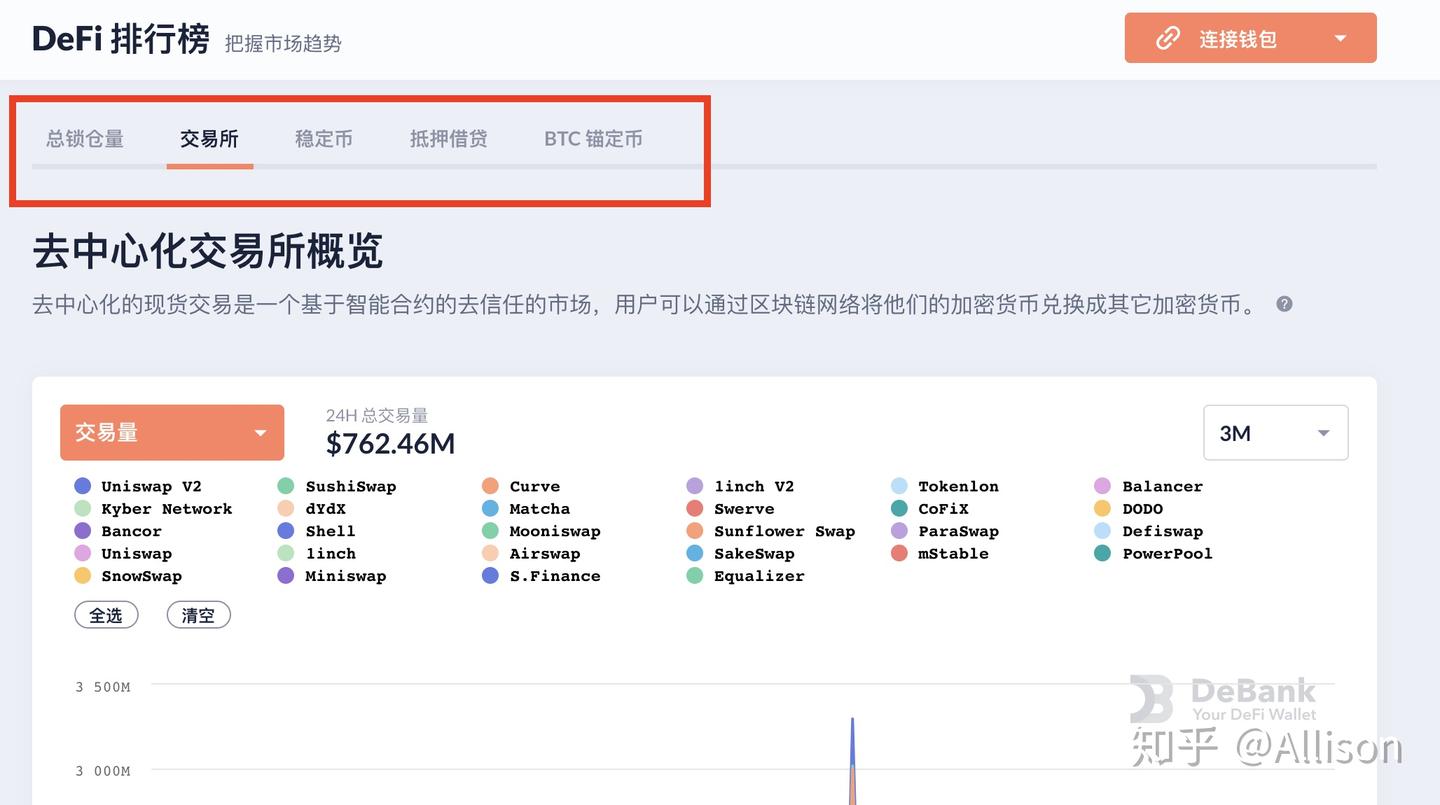This screenshot has height=805, width=1440.
Task: Switch to the 稳定币 tab
Action: [323, 139]
